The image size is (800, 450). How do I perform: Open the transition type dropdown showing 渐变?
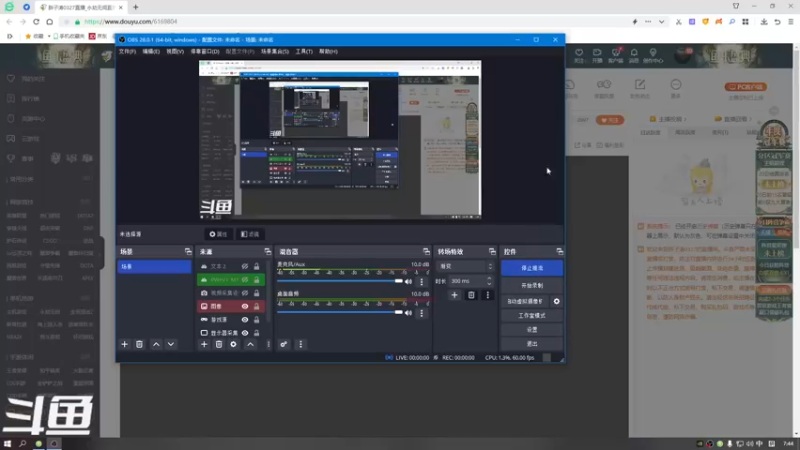[x=465, y=266]
